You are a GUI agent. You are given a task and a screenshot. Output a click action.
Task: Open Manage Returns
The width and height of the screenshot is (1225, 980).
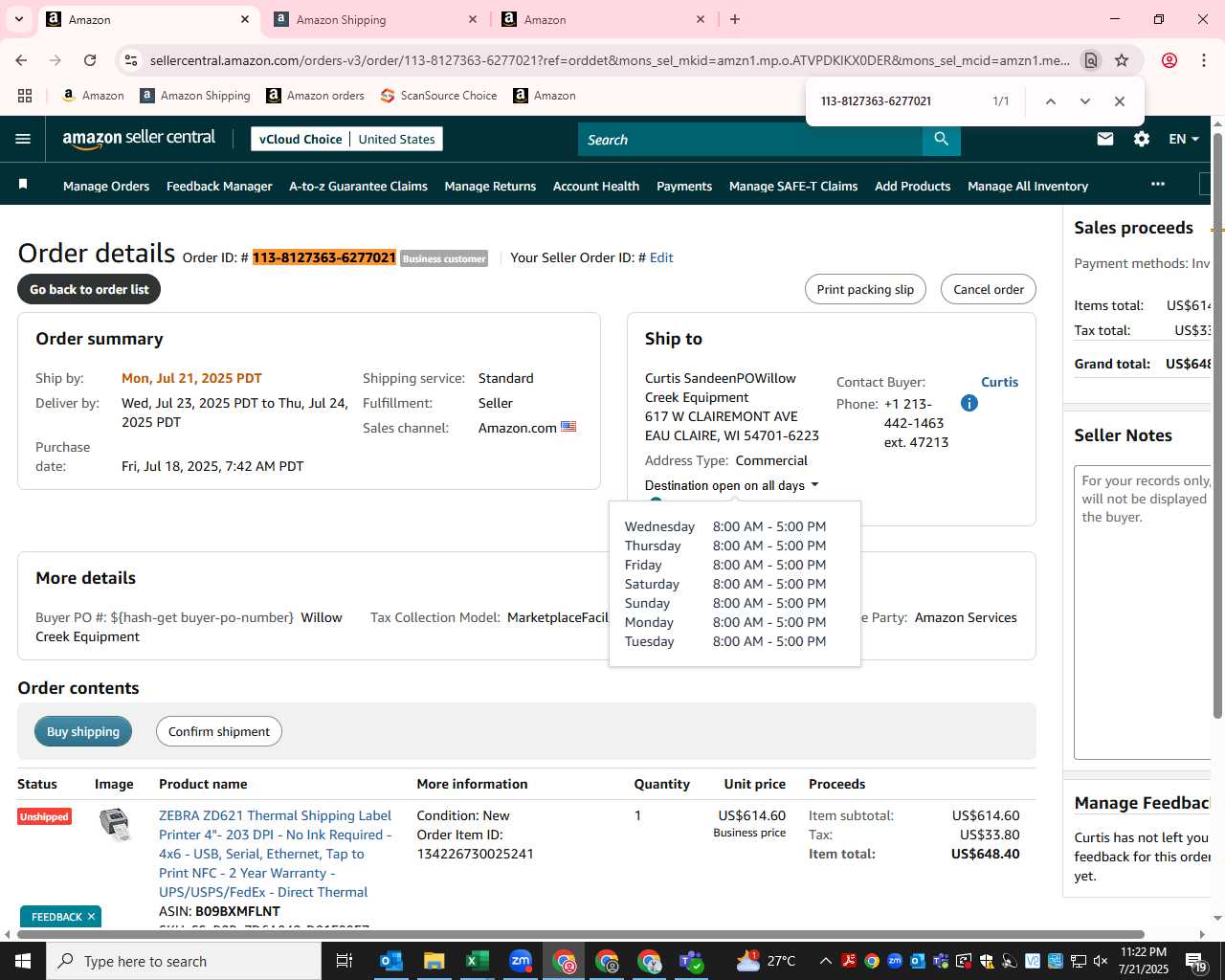[x=490, y=186]
